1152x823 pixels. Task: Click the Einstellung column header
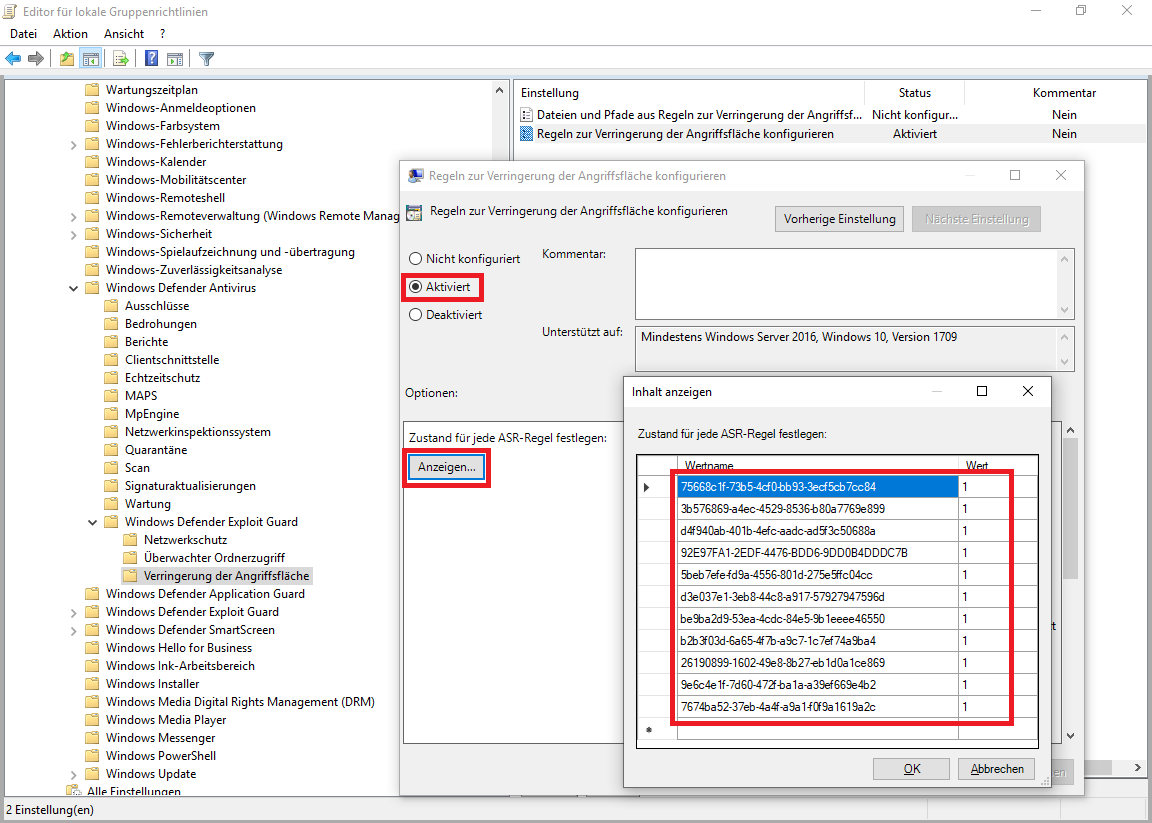[x=689, y=93]
